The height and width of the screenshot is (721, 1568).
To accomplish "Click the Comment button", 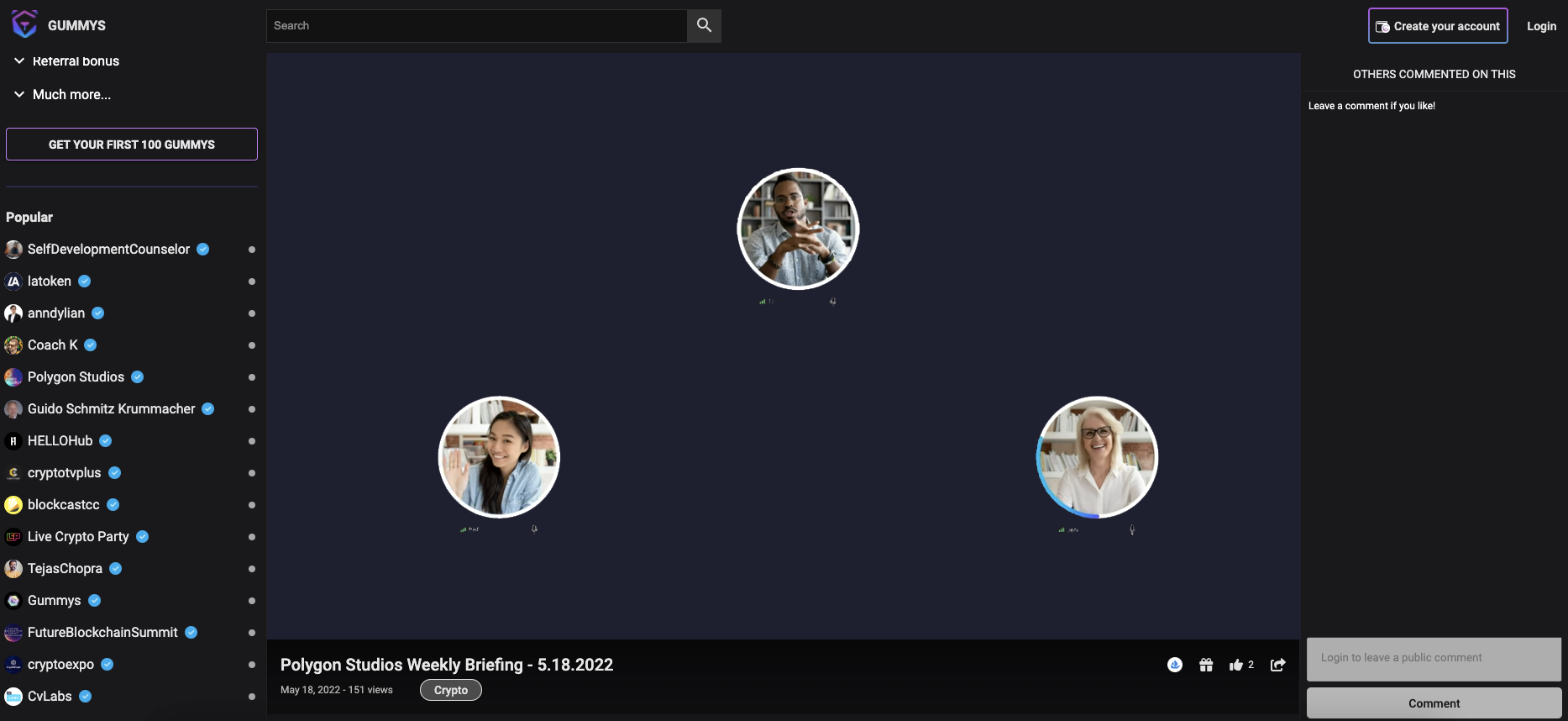I will click(x=1434, y=703).
